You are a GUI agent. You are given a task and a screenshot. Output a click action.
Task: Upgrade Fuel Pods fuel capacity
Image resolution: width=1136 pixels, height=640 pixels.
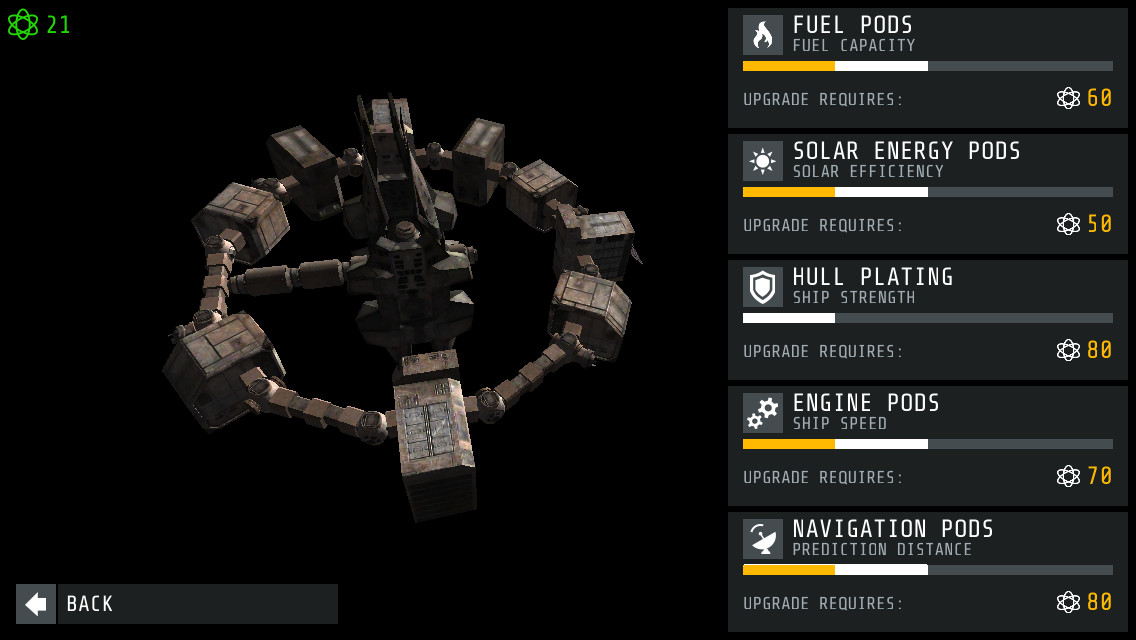(x=927, y=68)
